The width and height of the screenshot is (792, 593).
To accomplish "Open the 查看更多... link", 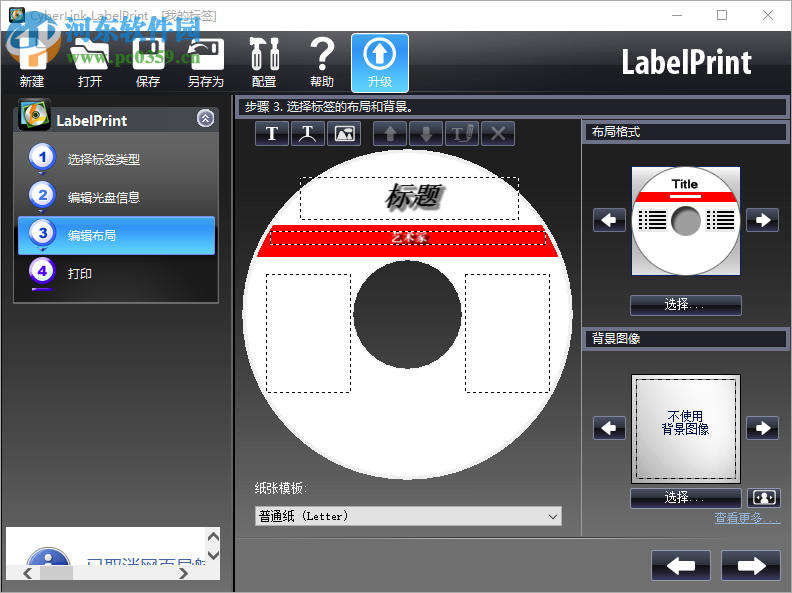I will click(x=746, y=518).
